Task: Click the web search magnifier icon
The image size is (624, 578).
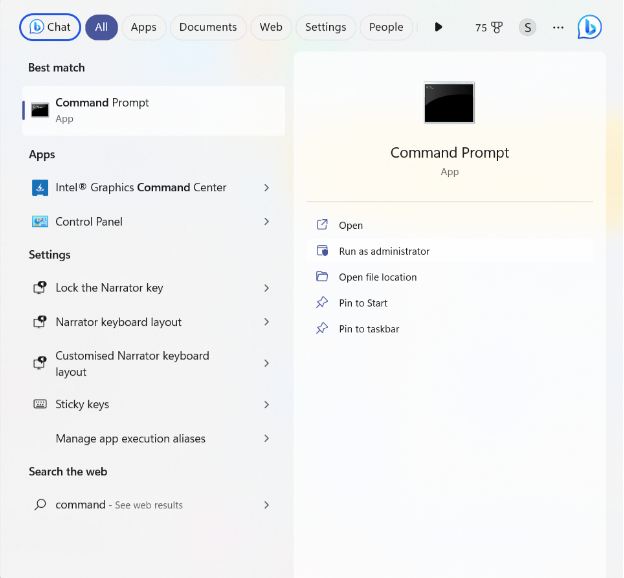Action: click(x=40, y=505)
